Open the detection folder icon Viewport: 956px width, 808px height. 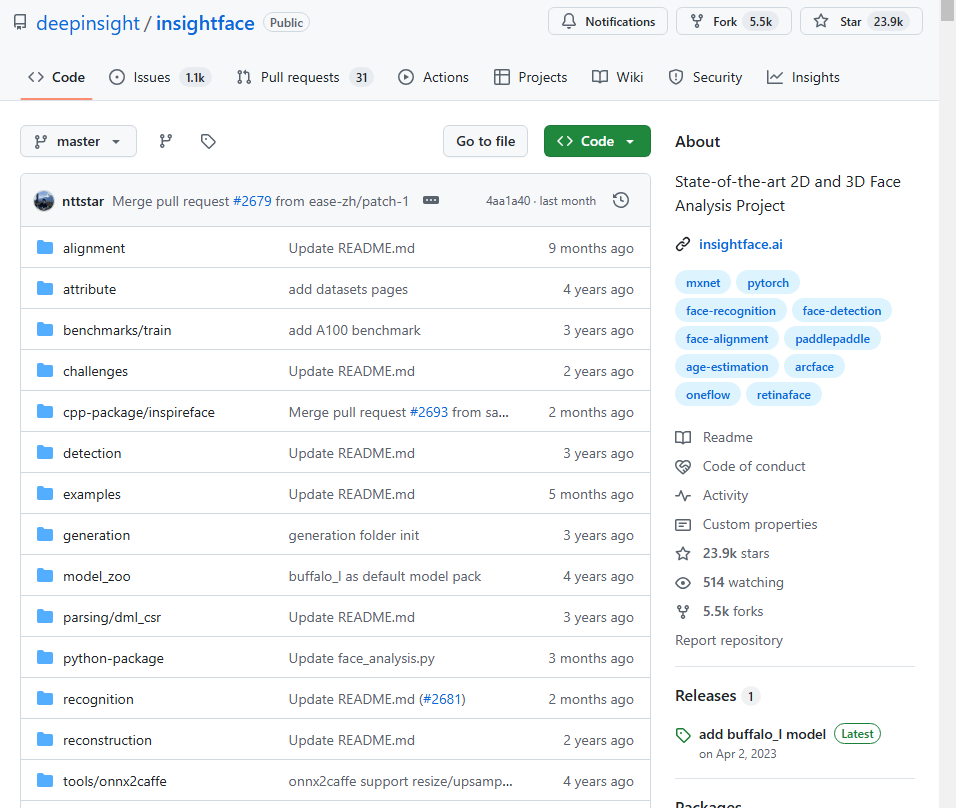pos(45,452)
